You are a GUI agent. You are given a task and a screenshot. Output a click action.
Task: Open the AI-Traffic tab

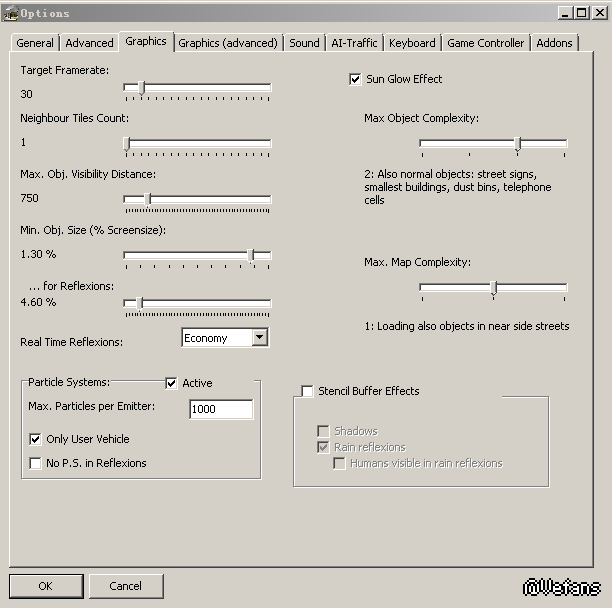[354, 43]
